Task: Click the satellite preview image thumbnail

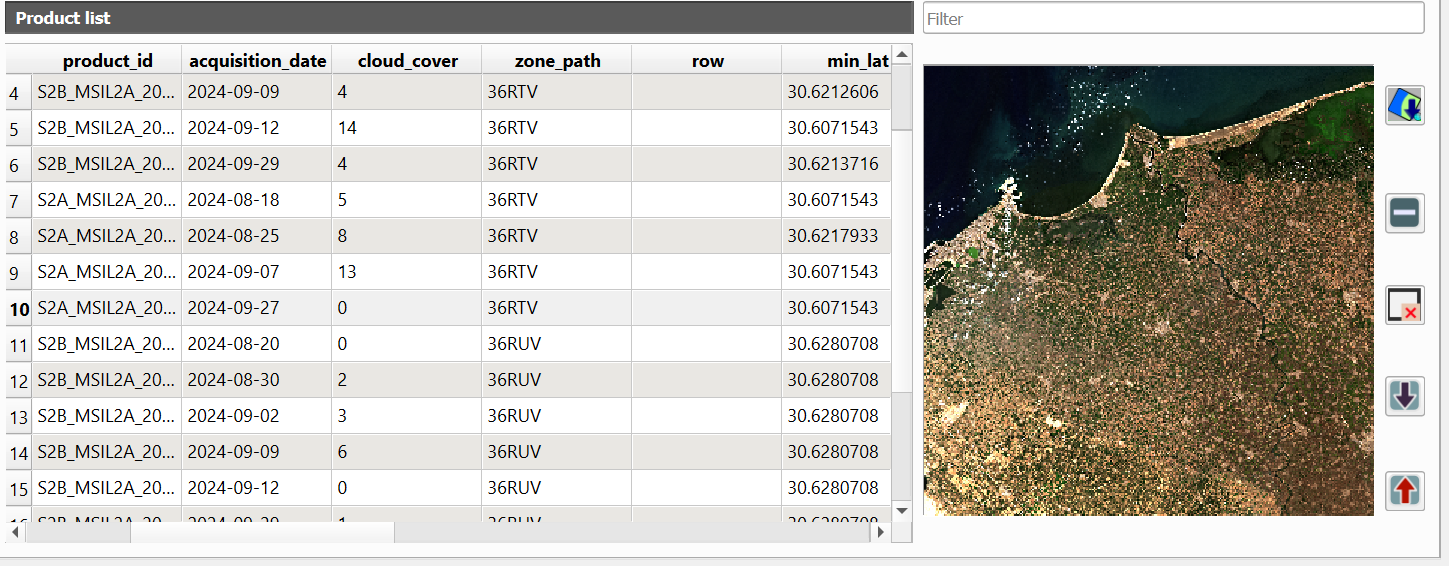Action: 1148,290
